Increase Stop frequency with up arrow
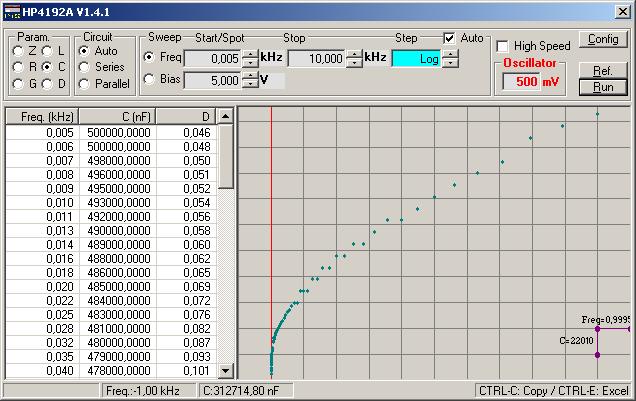Viewport: 636px width, 401px height. click(354, 55)
